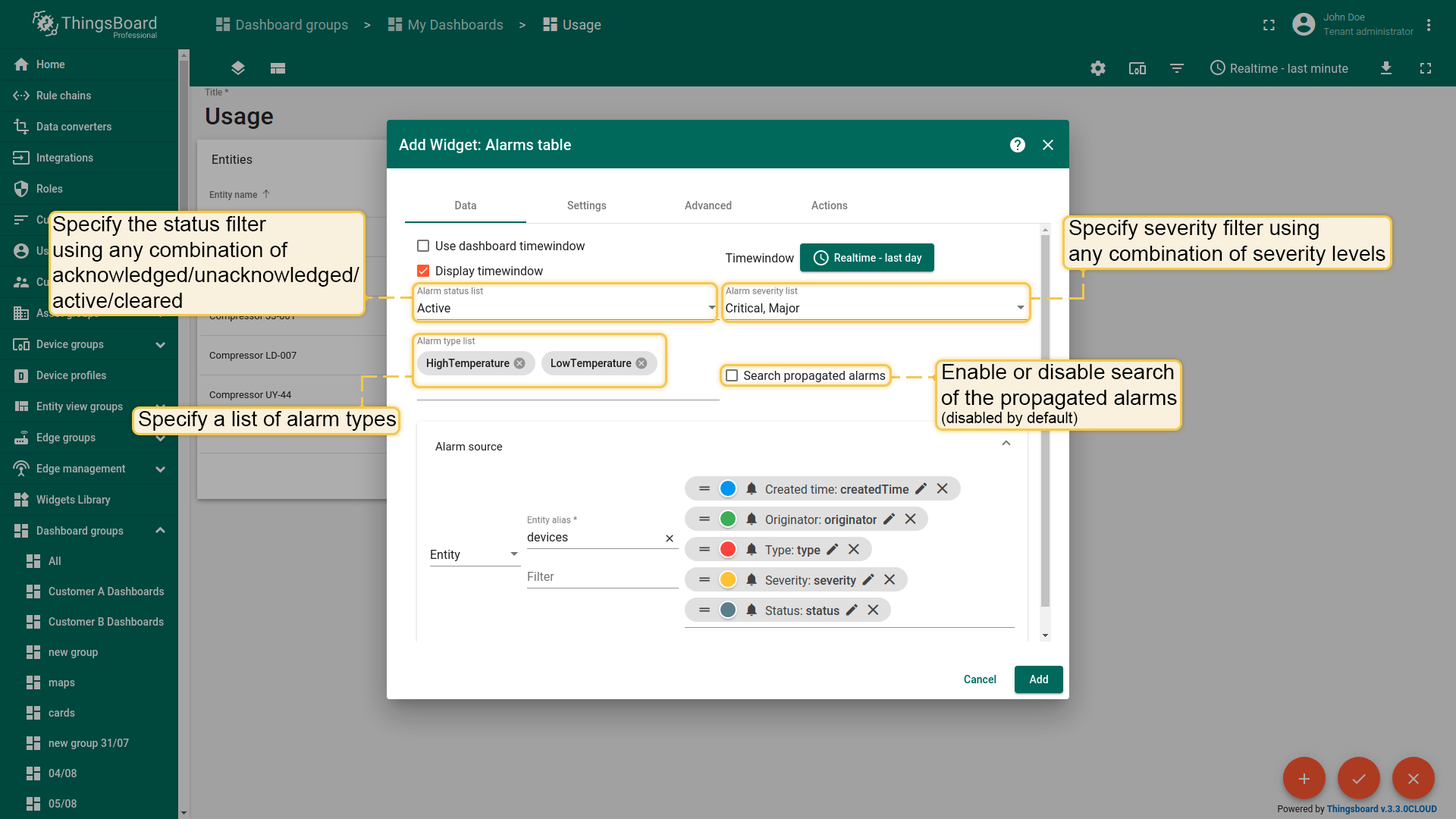Open the Thingsboard v.3.3.0CLOUD link
The width and height of the screenshot is (1456, 819).
(1382, 809)
